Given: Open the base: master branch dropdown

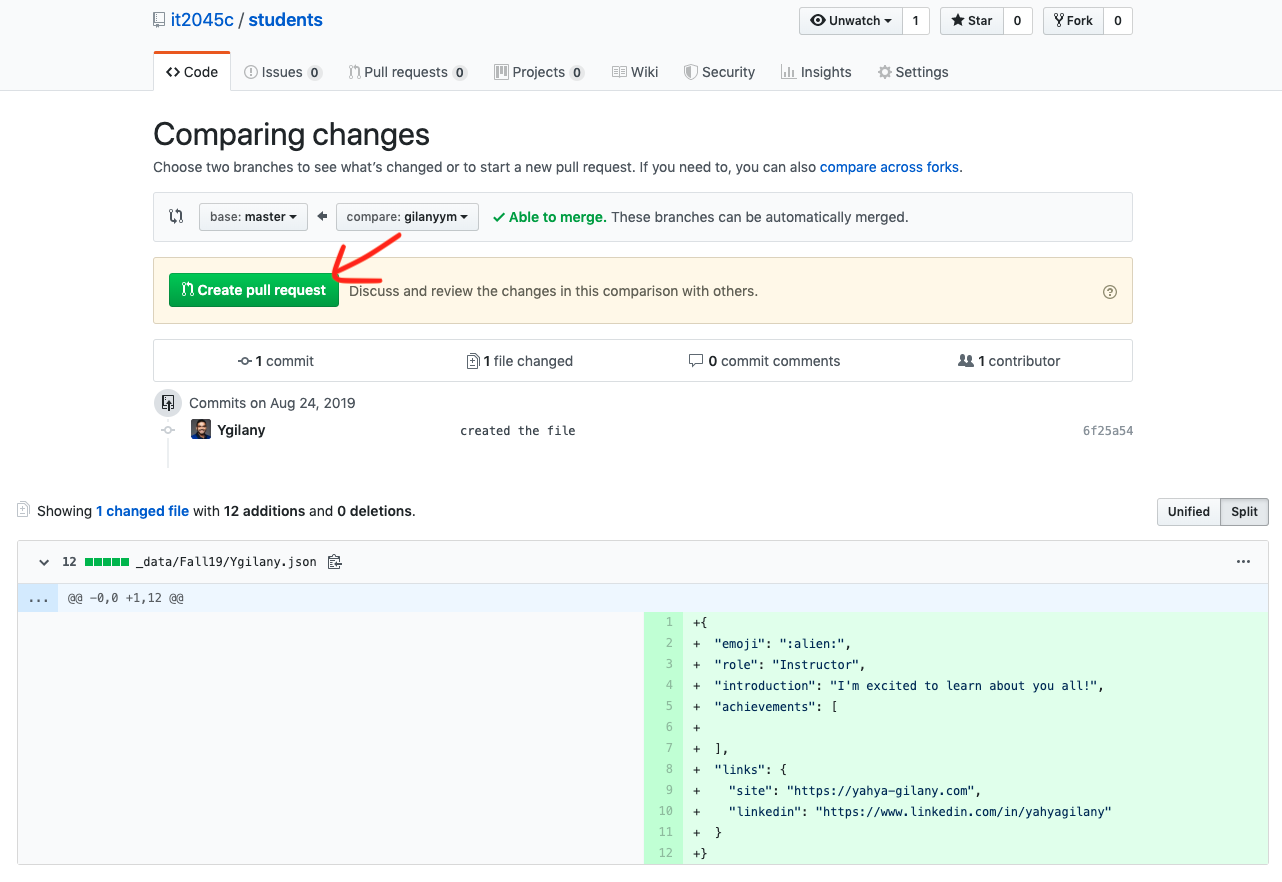Looking at the screenshot, I should click(253, 217).
